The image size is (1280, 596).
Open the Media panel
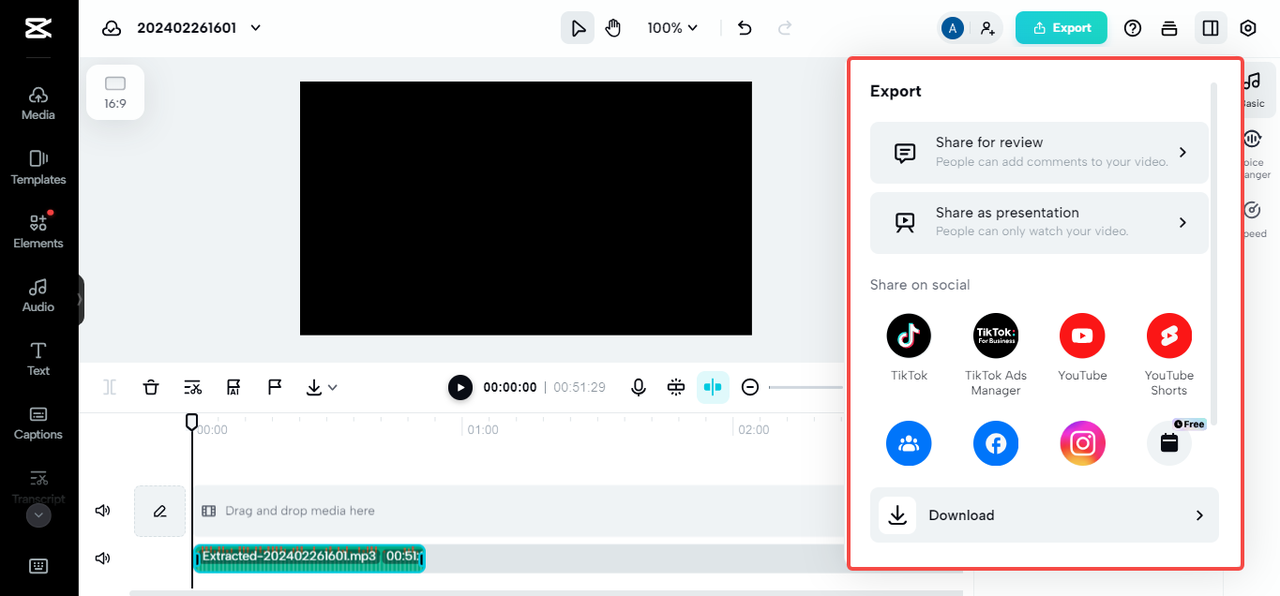[x=38, y=103]
